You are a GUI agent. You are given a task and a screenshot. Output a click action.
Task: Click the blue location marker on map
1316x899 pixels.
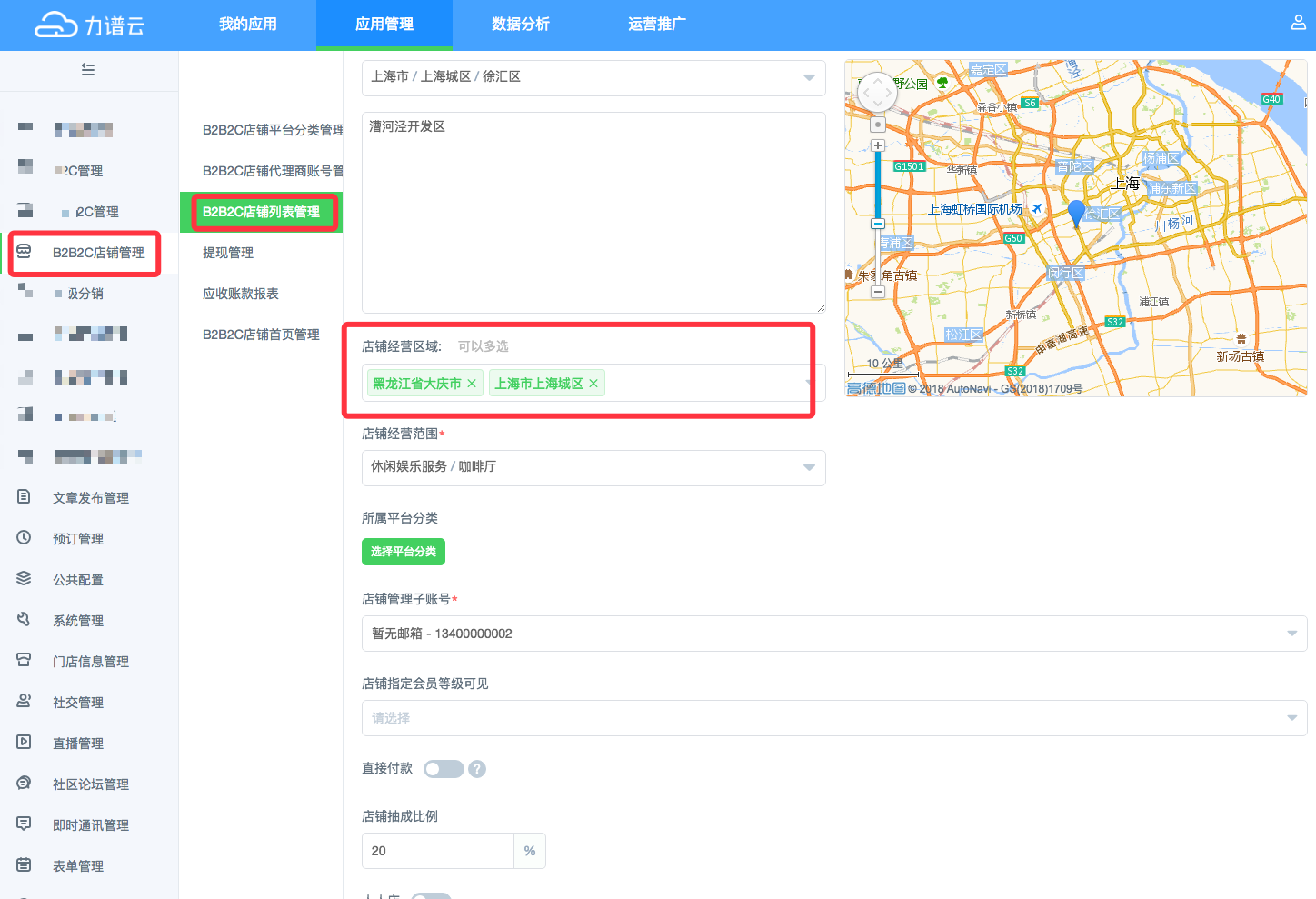pyautogui.click(x=1076, y=213)
